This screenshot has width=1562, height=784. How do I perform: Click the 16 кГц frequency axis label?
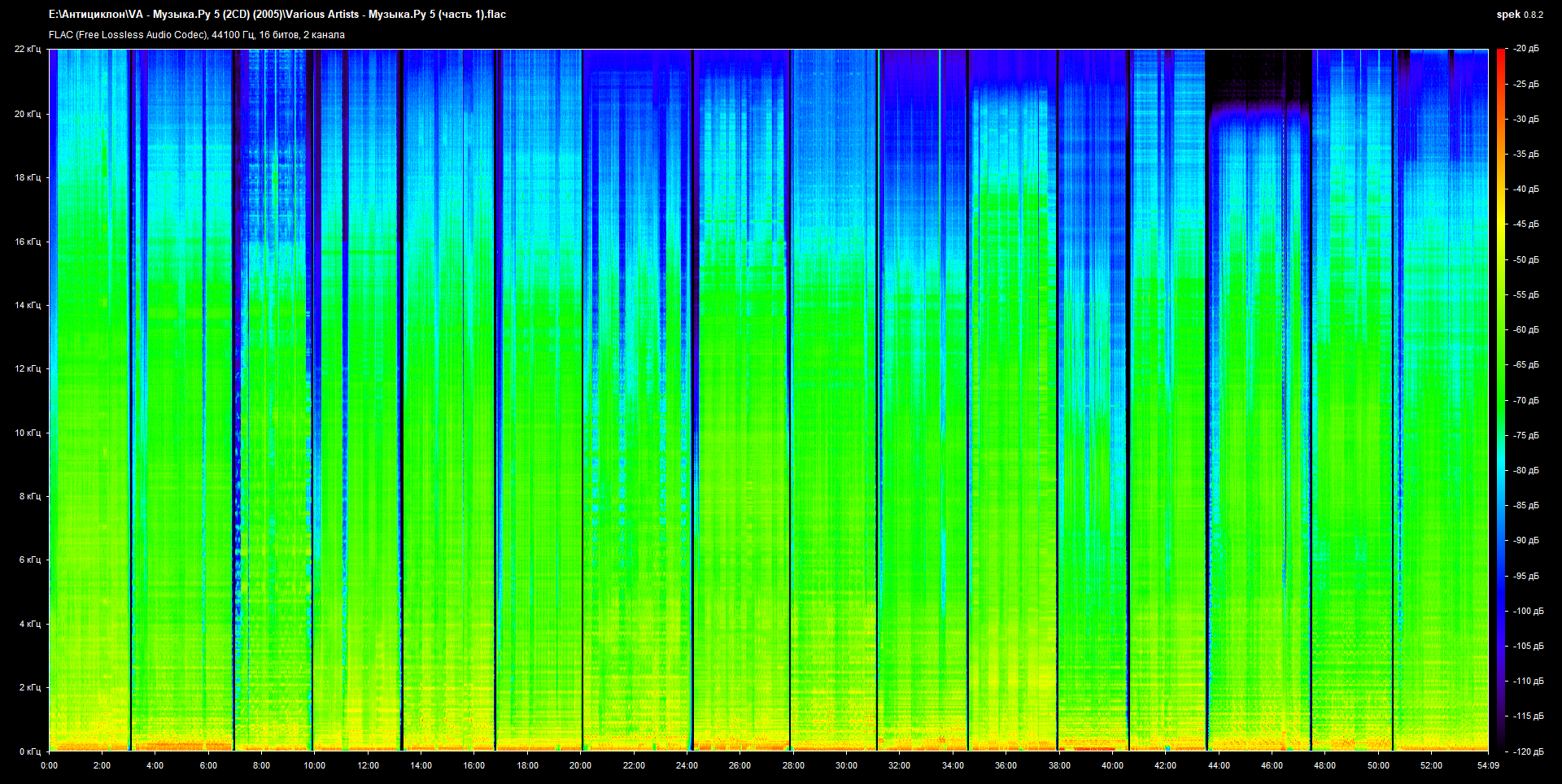point(27,242)
